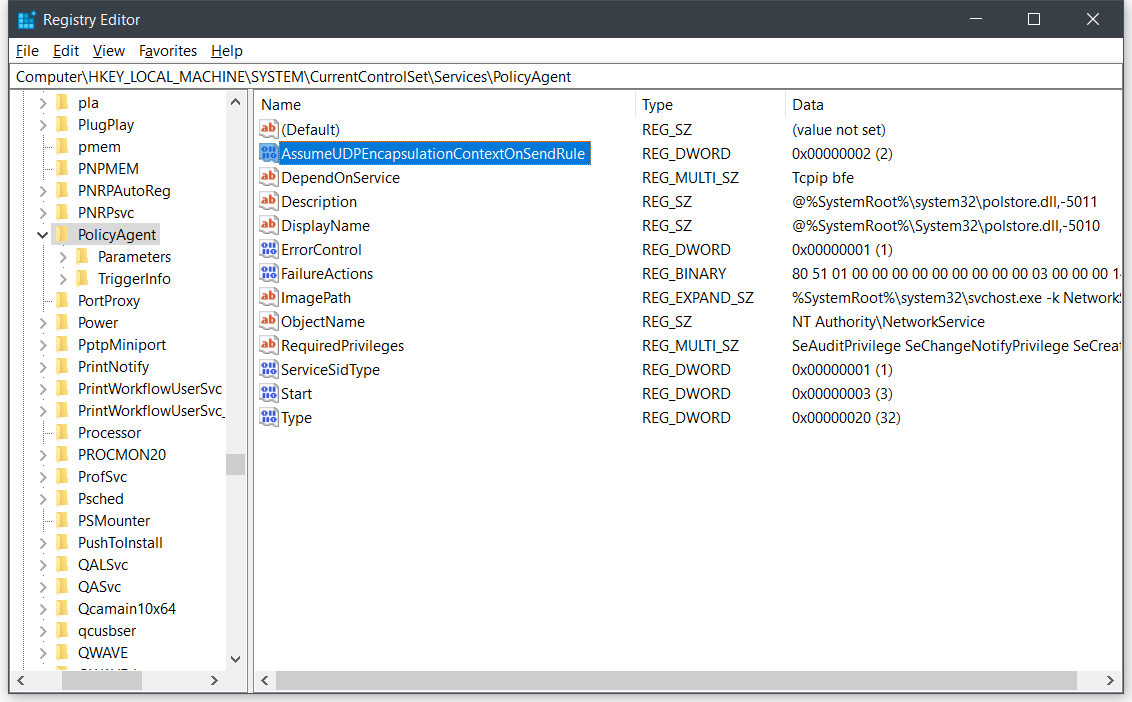
Task: Open the Edit menu
Action: 66,51
